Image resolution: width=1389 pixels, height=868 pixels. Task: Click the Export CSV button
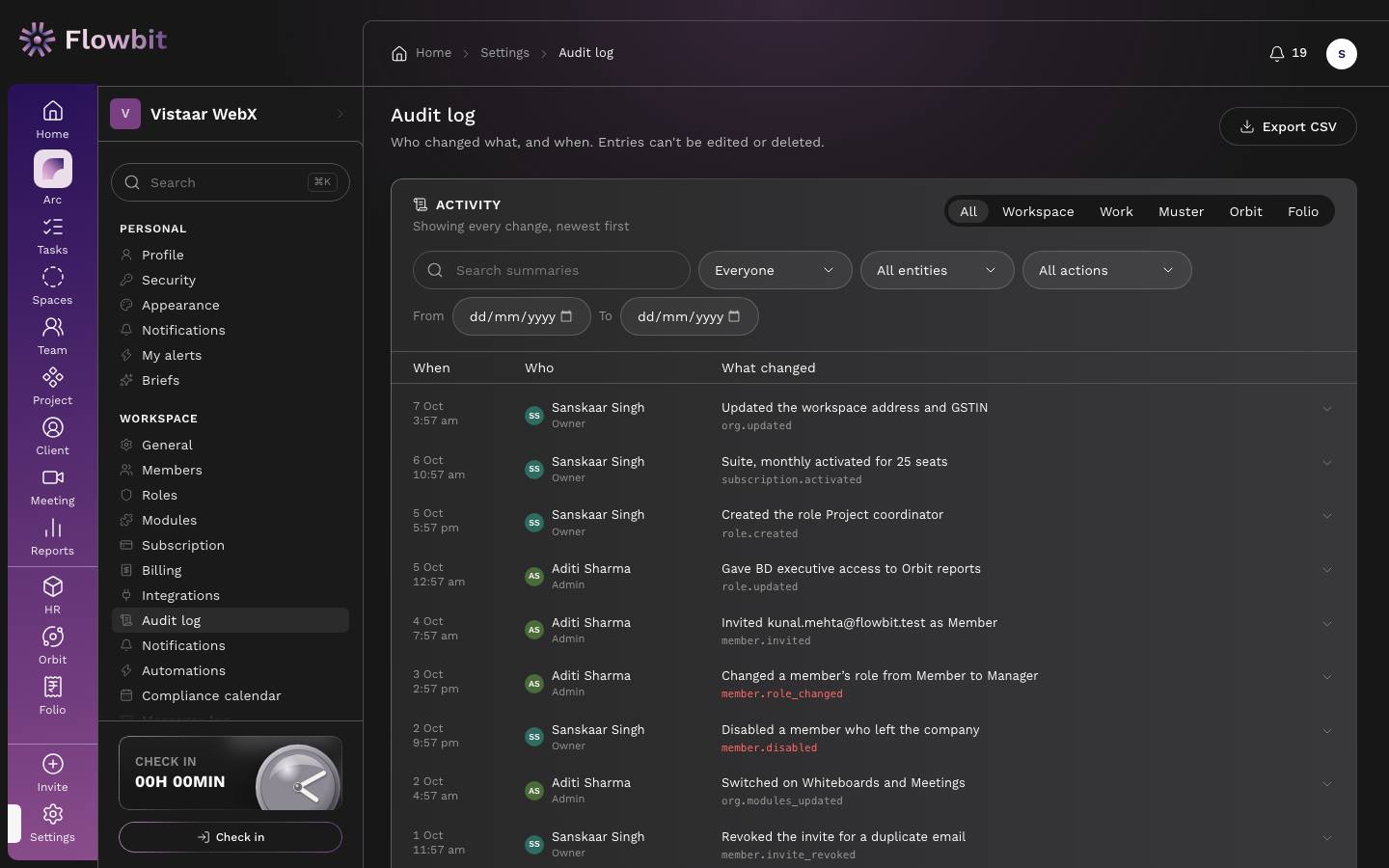(1288, 126)
